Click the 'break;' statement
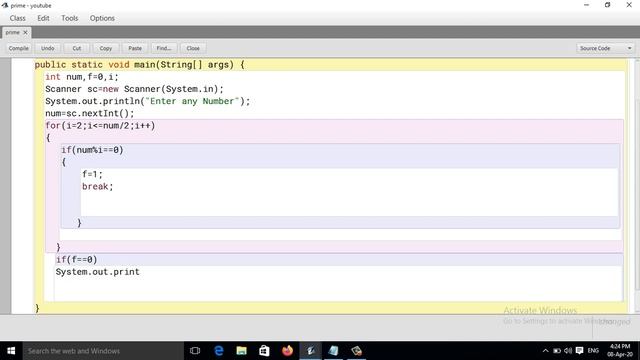The image size is (640, 360). [x=98, y=187]
